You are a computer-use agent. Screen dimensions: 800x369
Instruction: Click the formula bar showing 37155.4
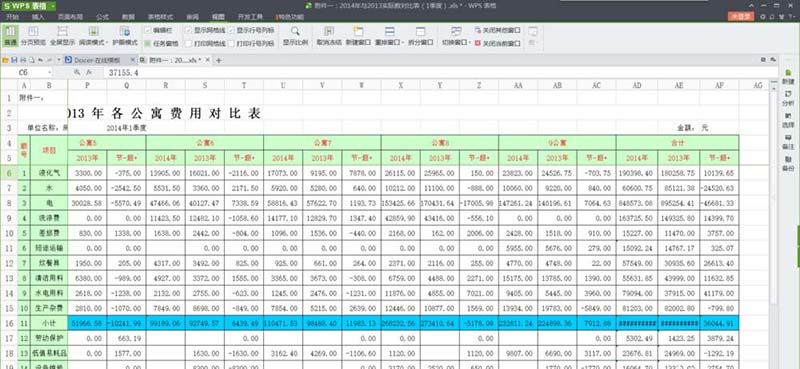click(439, 73)
